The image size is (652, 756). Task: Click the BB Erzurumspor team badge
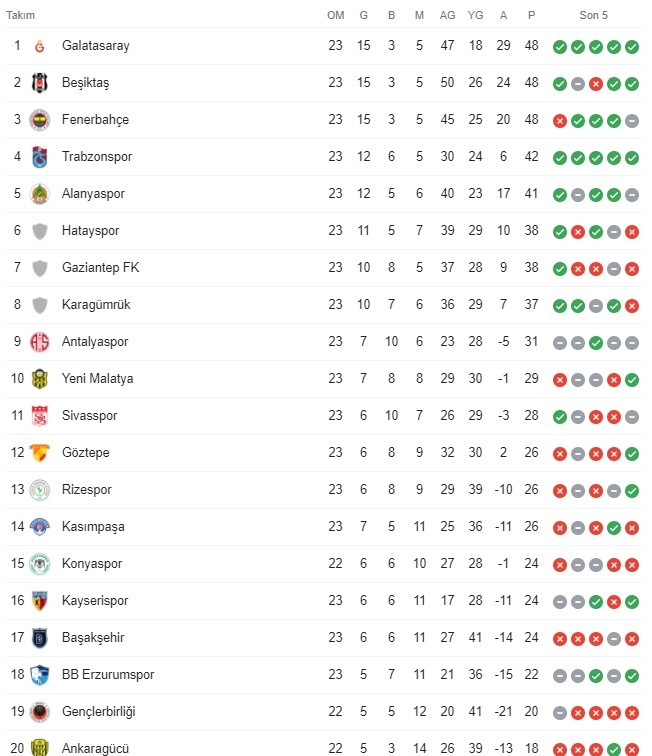coord(40,675)
